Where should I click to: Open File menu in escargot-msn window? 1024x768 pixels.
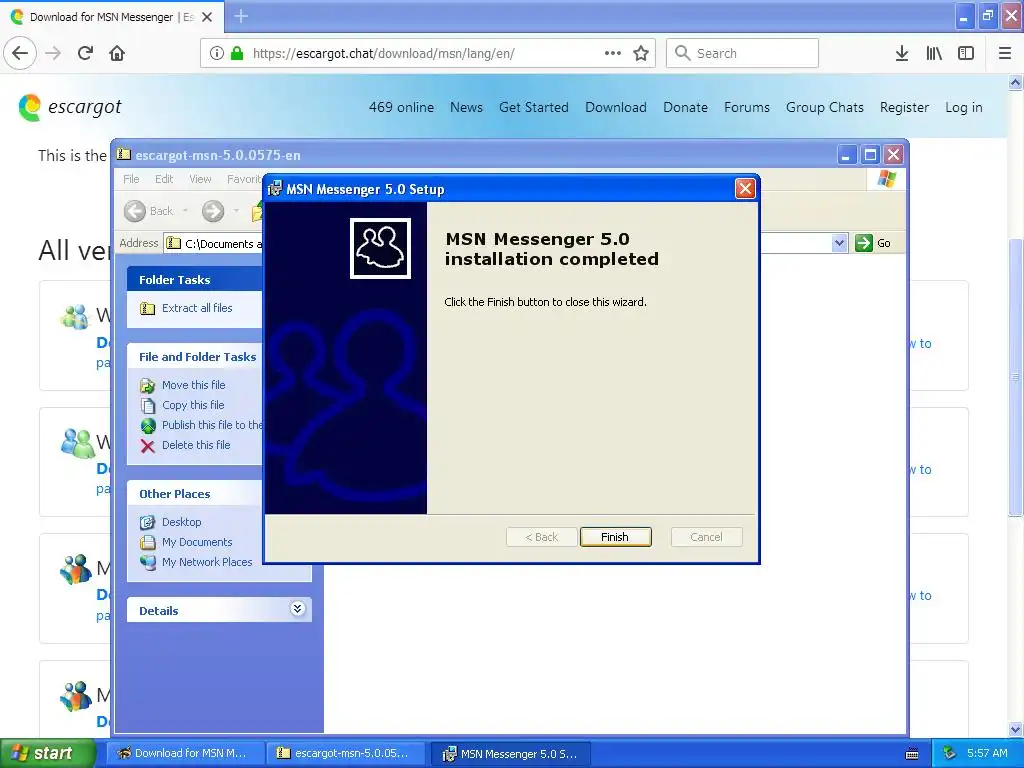point(131,179)
